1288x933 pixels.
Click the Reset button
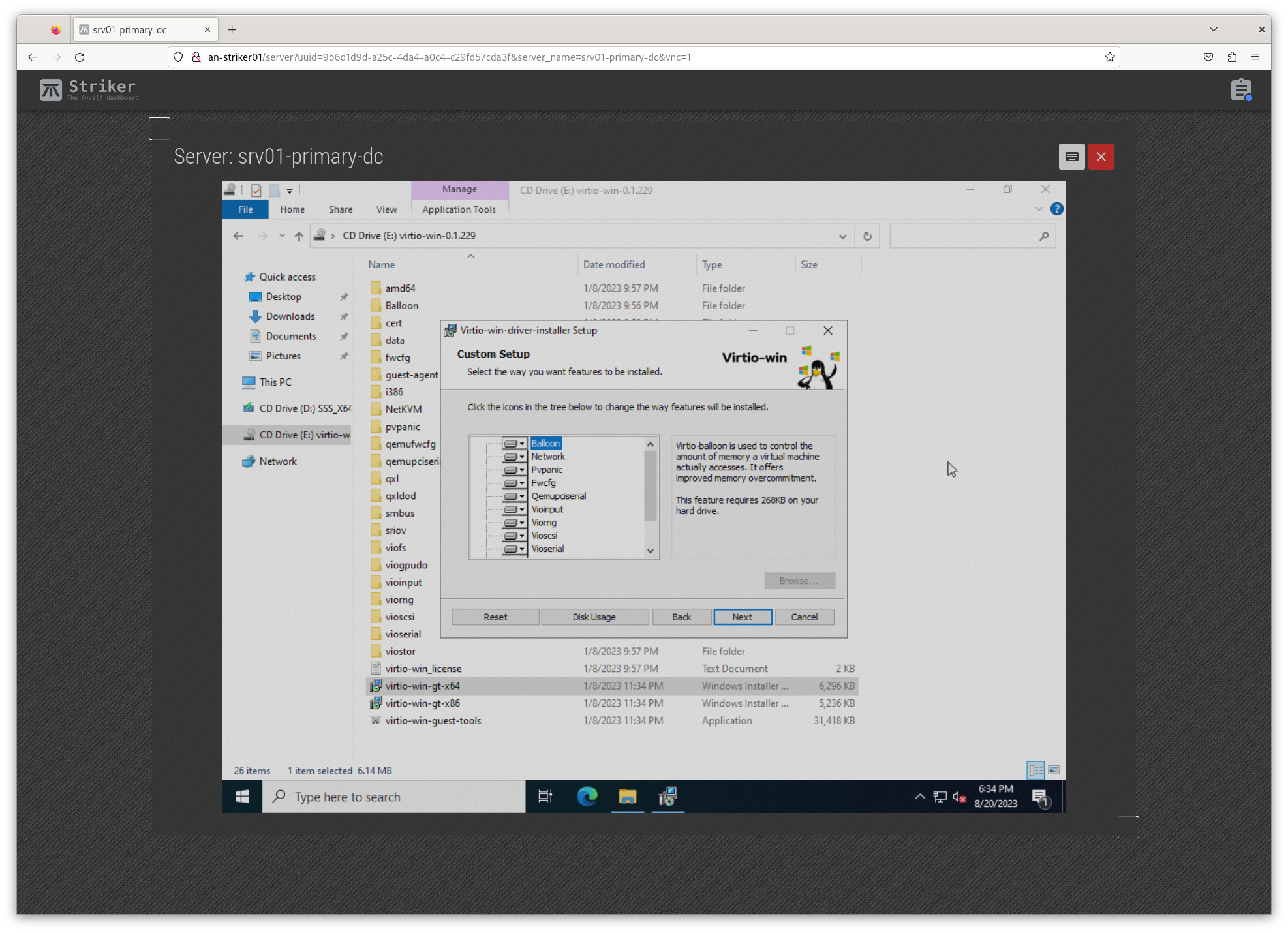tap(496, 617)
